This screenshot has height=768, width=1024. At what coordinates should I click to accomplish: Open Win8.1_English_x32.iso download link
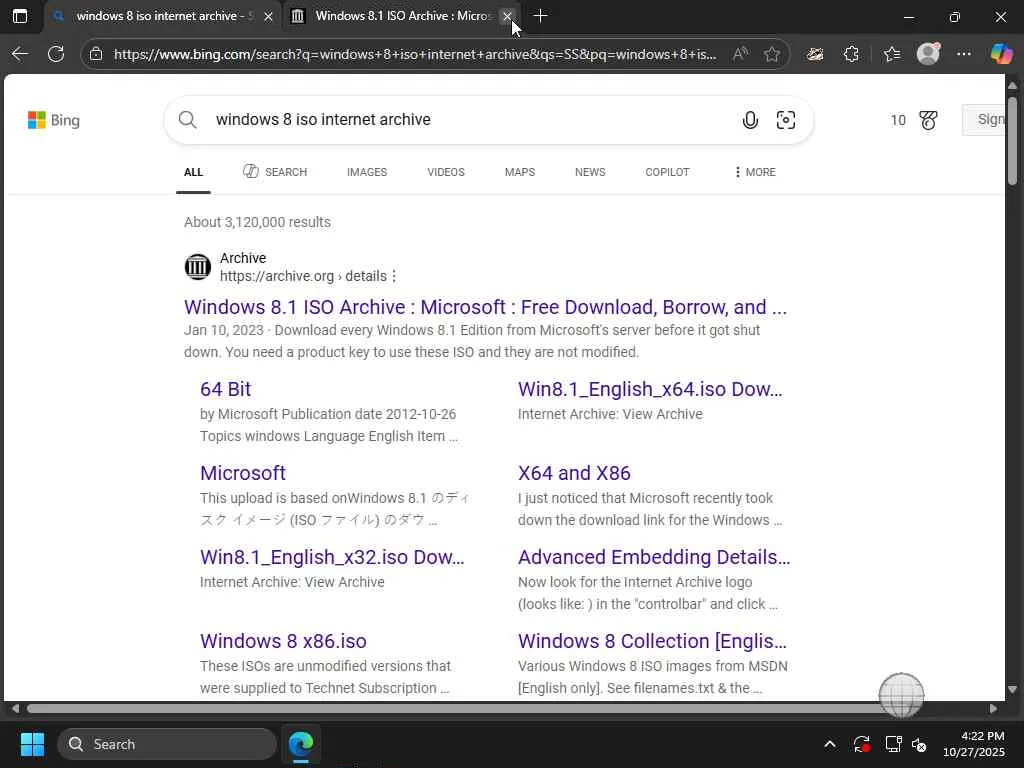(x=332, y=557)
